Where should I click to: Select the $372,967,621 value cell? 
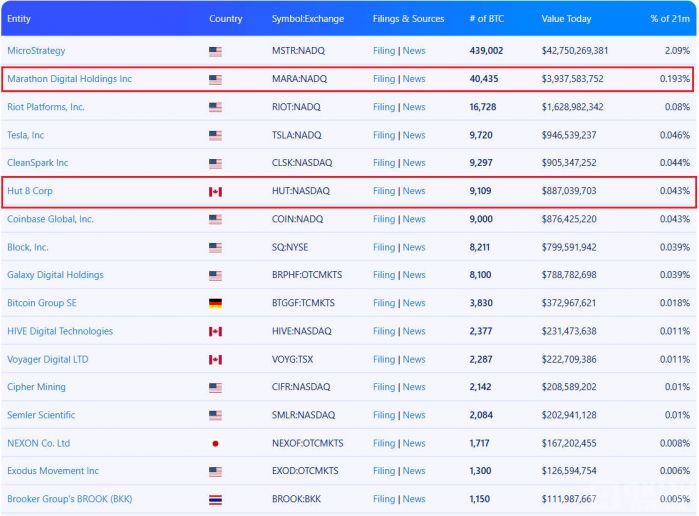tap(569, 303)
